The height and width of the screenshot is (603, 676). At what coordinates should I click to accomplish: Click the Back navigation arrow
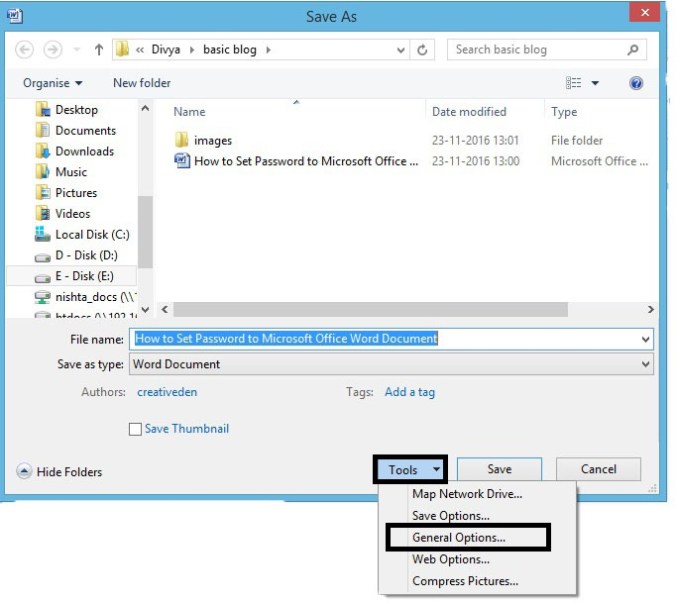tap(25, 49)
